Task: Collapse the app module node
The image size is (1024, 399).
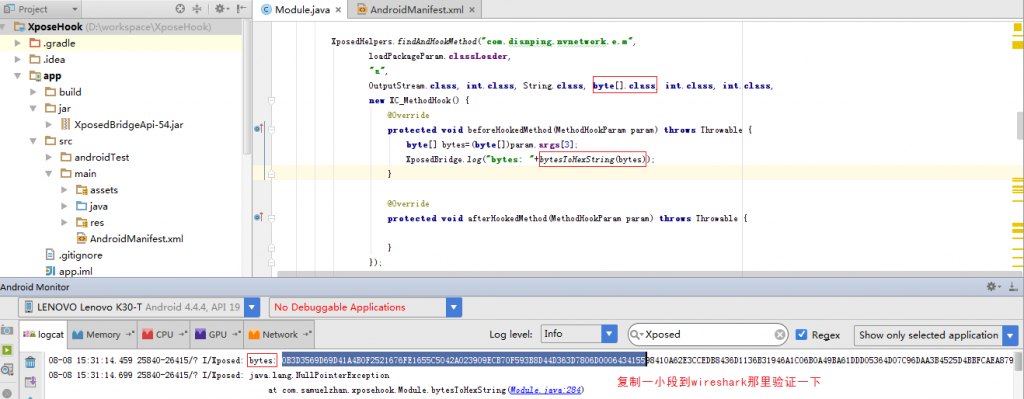Action: (18, 76)
